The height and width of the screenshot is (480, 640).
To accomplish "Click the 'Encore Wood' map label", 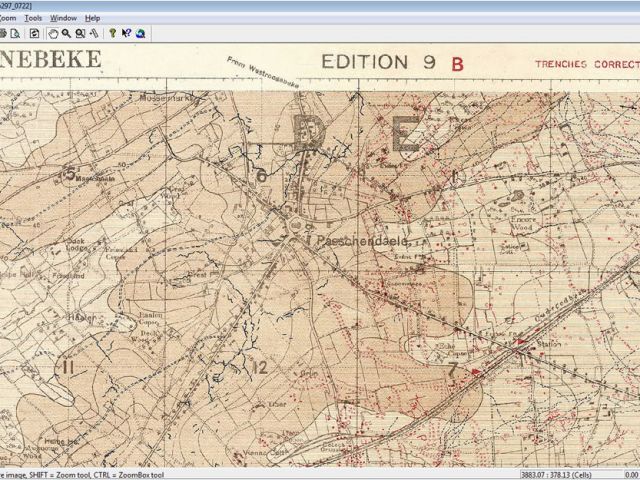I will [522, 223].
